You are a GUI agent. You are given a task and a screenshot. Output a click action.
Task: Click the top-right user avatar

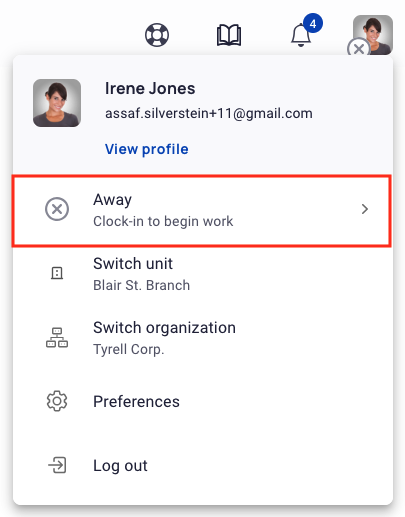pyautogui.click(x=373, y=35)
